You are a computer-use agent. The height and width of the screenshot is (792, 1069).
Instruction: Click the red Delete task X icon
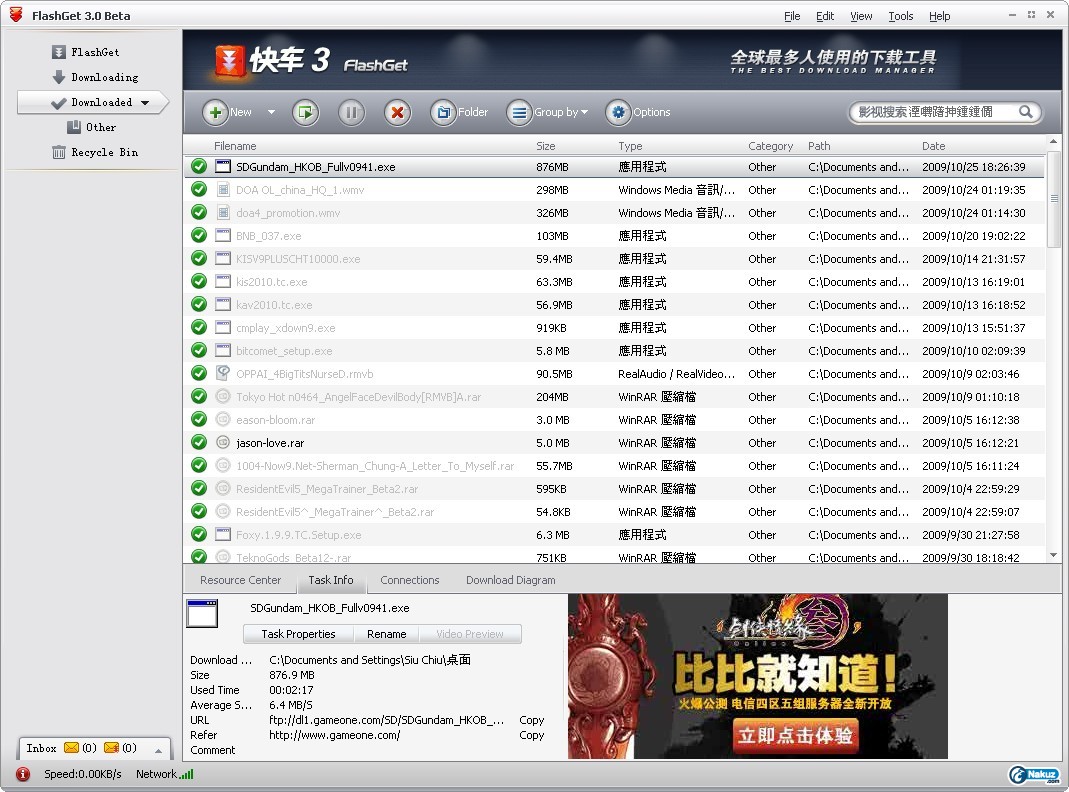pyautogui.click(x=397, y=112)
